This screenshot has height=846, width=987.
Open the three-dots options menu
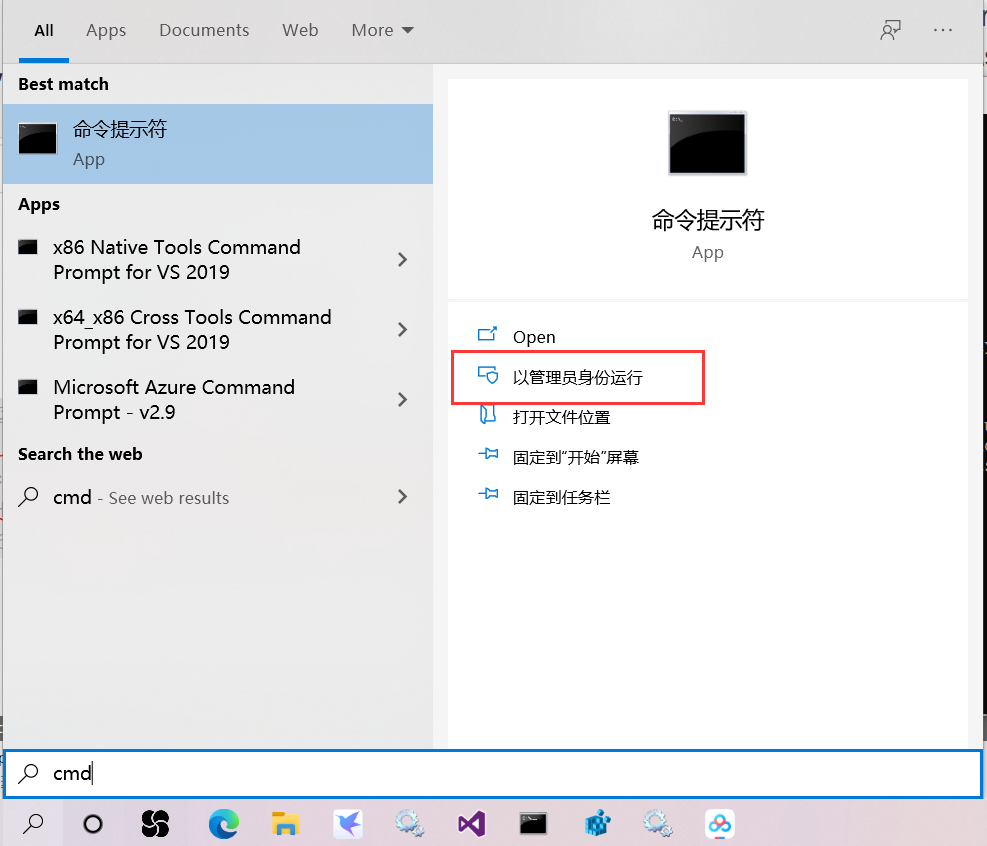tap(942, 30)
